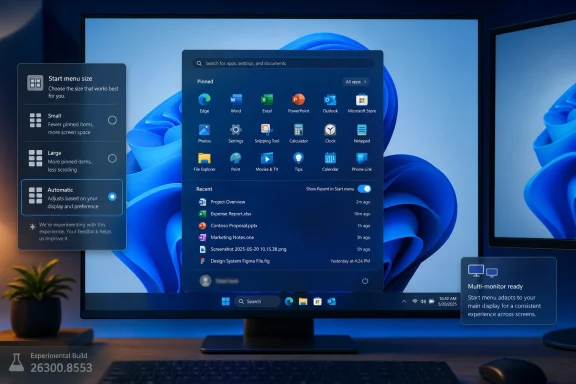This screenshot has width=576, height=384.
Task: Click the Windows Start button on taskbar
Action: (x=226, y=301)
